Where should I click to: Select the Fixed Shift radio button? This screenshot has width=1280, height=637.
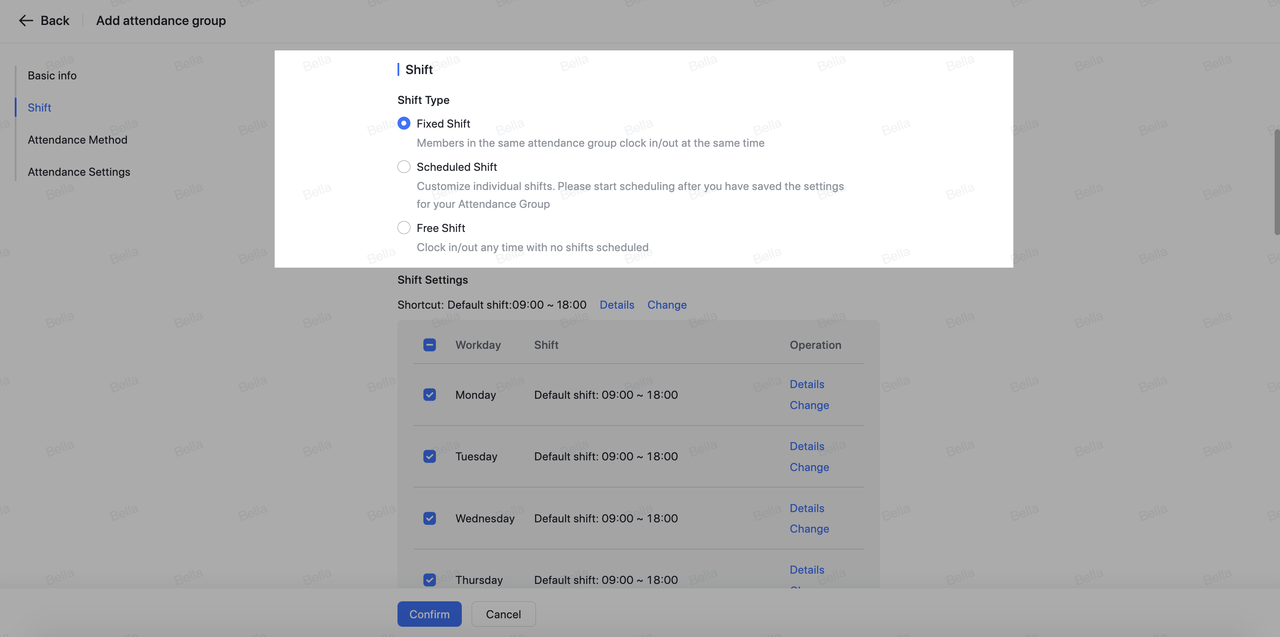tap(404, 124)
